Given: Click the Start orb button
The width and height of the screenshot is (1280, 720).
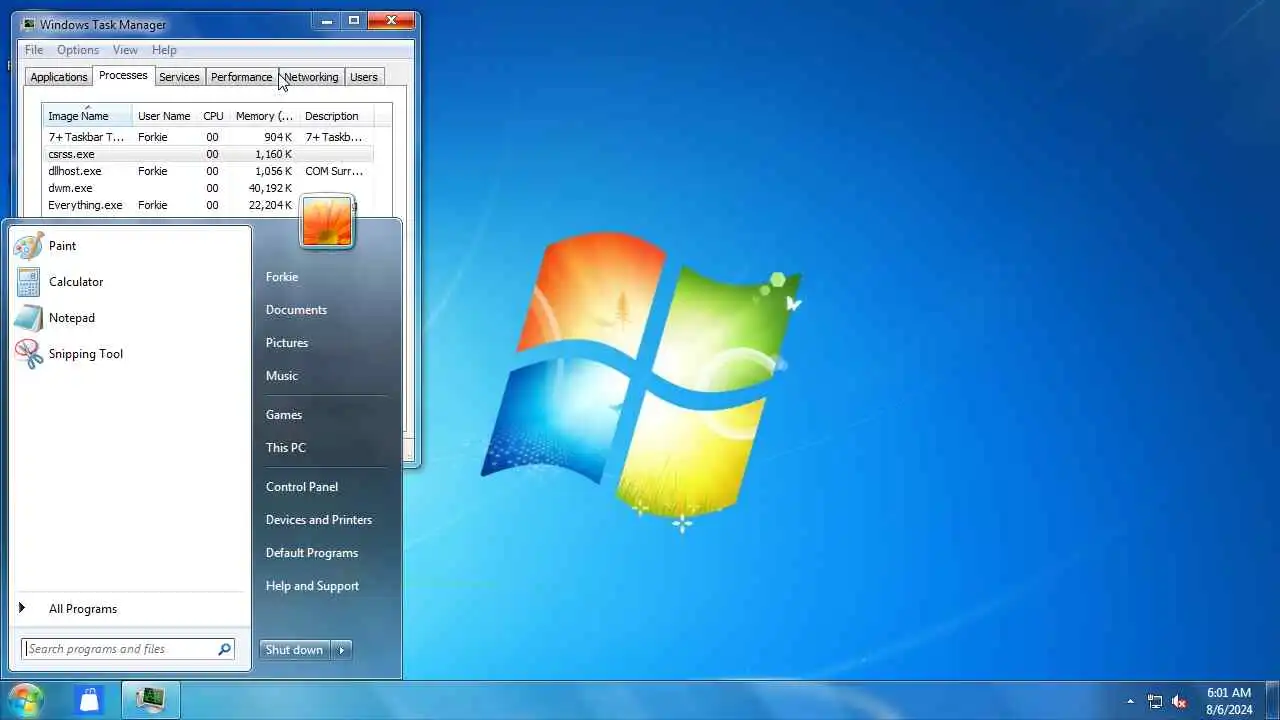Looking at the screenshot, I should click(x=26, y=700).
